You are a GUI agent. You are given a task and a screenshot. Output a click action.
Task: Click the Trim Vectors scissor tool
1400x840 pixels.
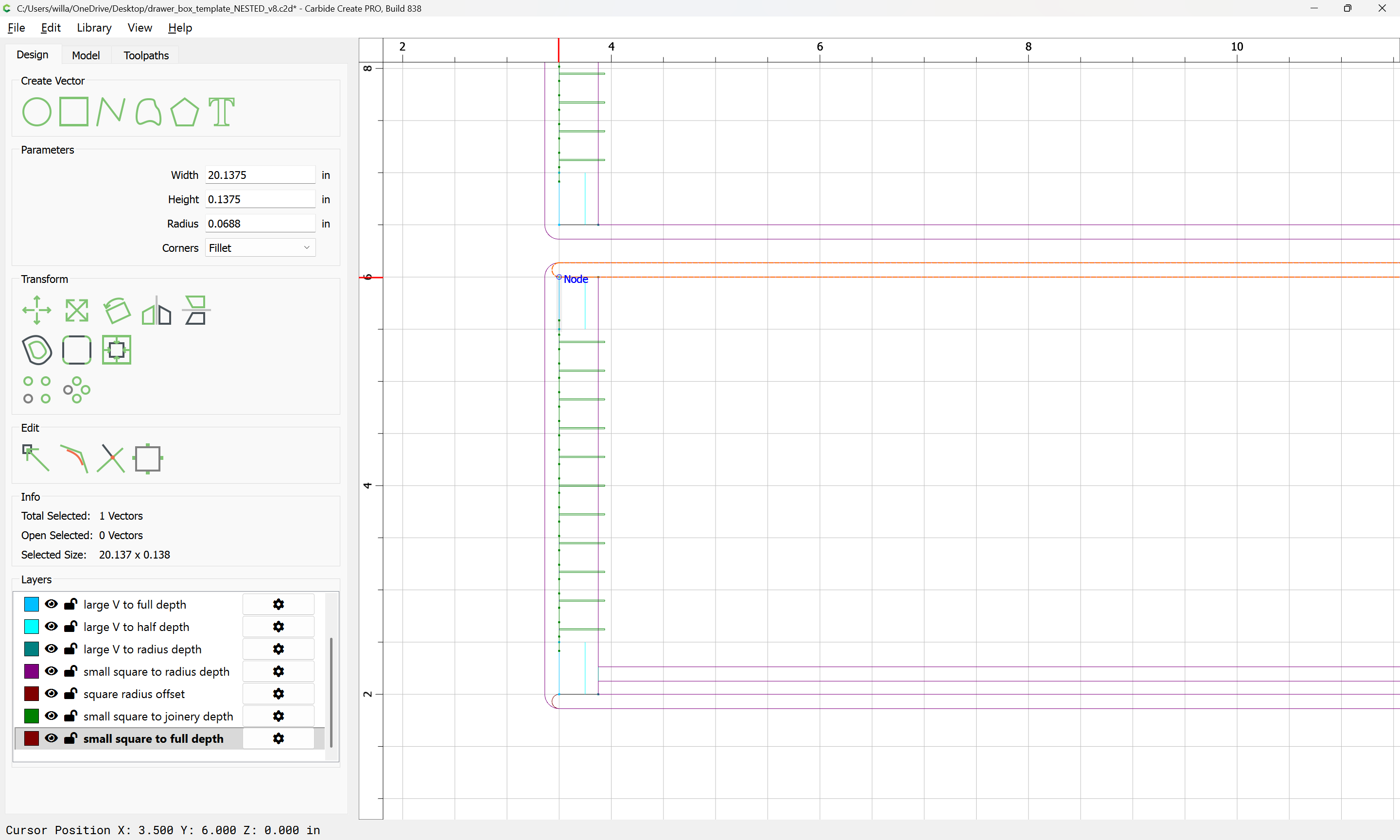click(x=110, y=458)
